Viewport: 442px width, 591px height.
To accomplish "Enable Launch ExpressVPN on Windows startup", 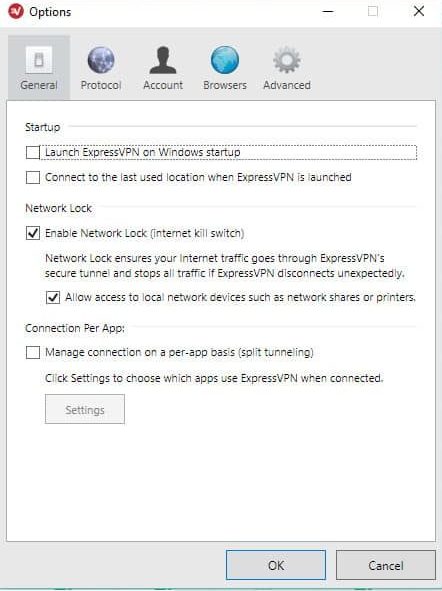I will 33,153.
